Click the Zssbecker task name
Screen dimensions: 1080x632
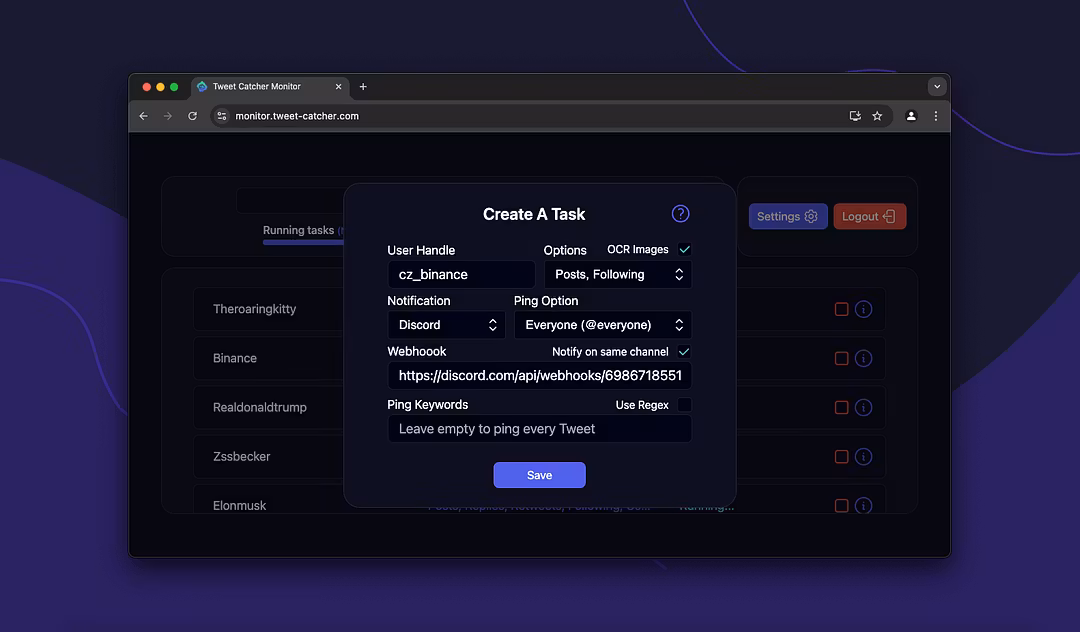[241, 456]
